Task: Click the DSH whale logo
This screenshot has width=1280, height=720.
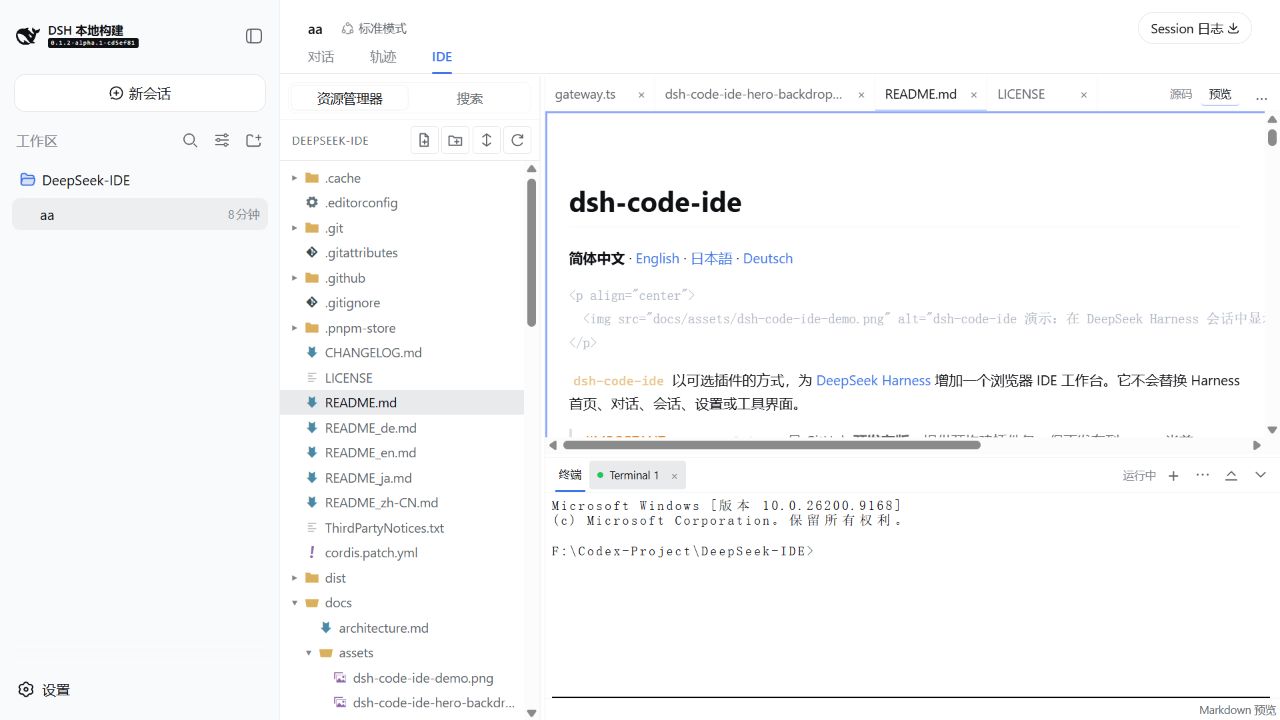Action: point(27,36)
